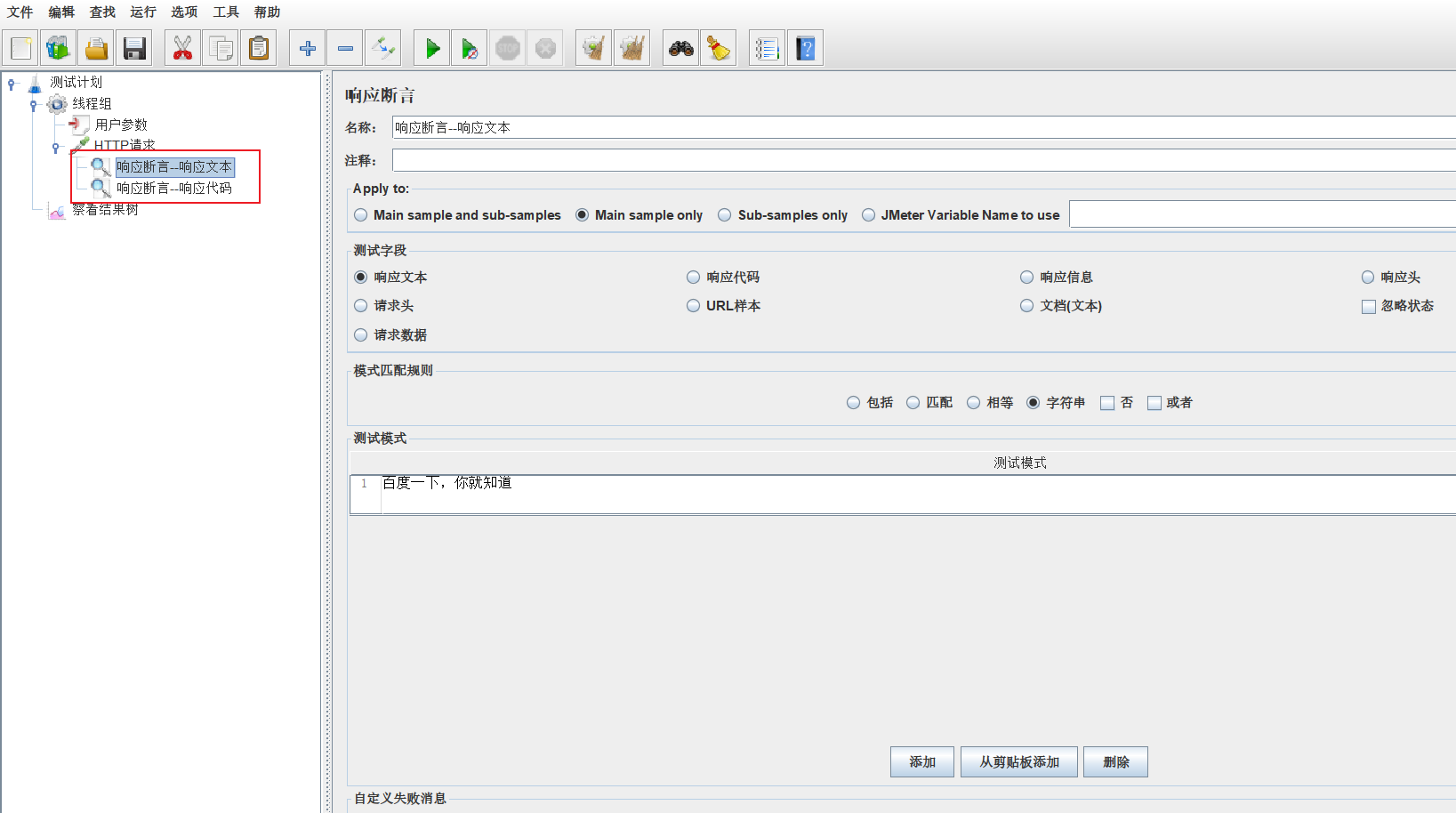Open the 查找 menu

tap(102, 12)
